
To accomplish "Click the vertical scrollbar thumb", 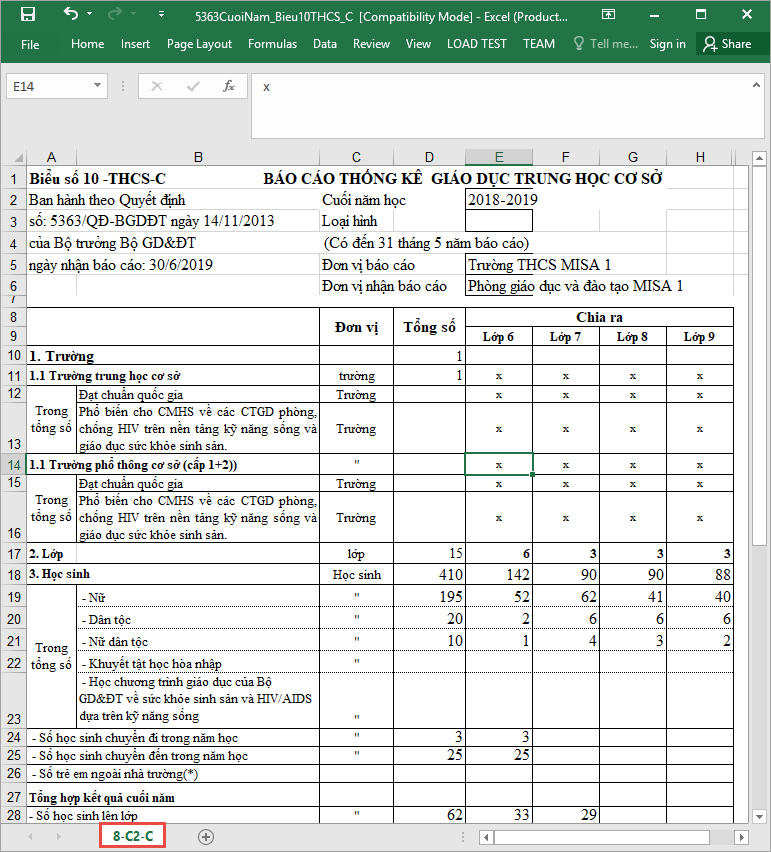I will click(759, 356).
